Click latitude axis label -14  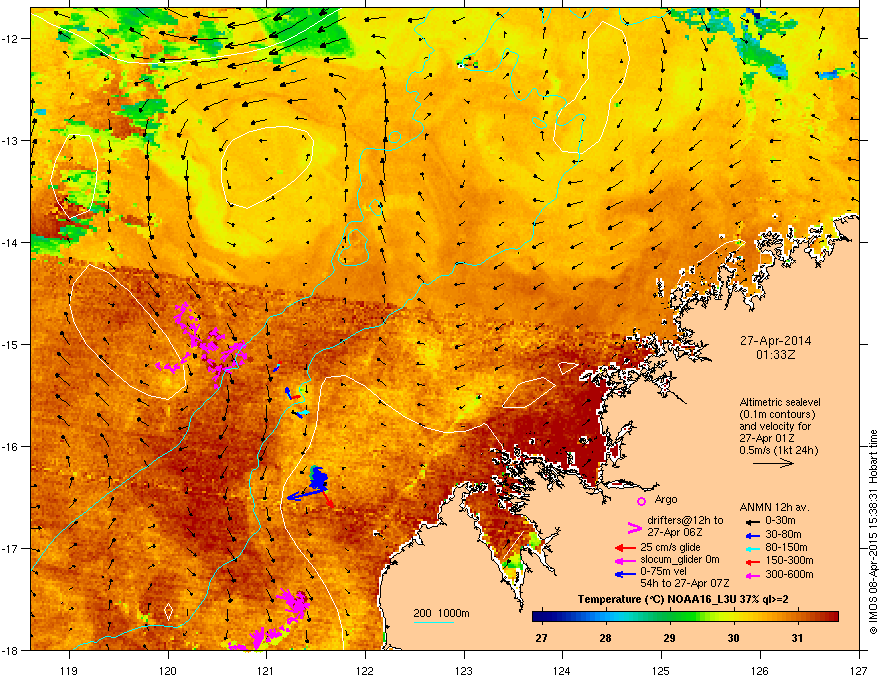(10, 242)
